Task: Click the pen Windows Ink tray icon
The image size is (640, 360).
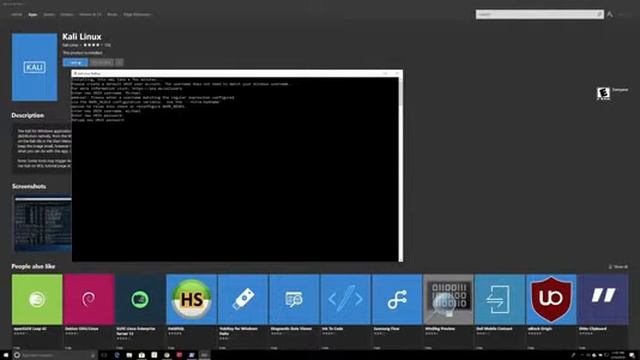Action: (573, 355)
